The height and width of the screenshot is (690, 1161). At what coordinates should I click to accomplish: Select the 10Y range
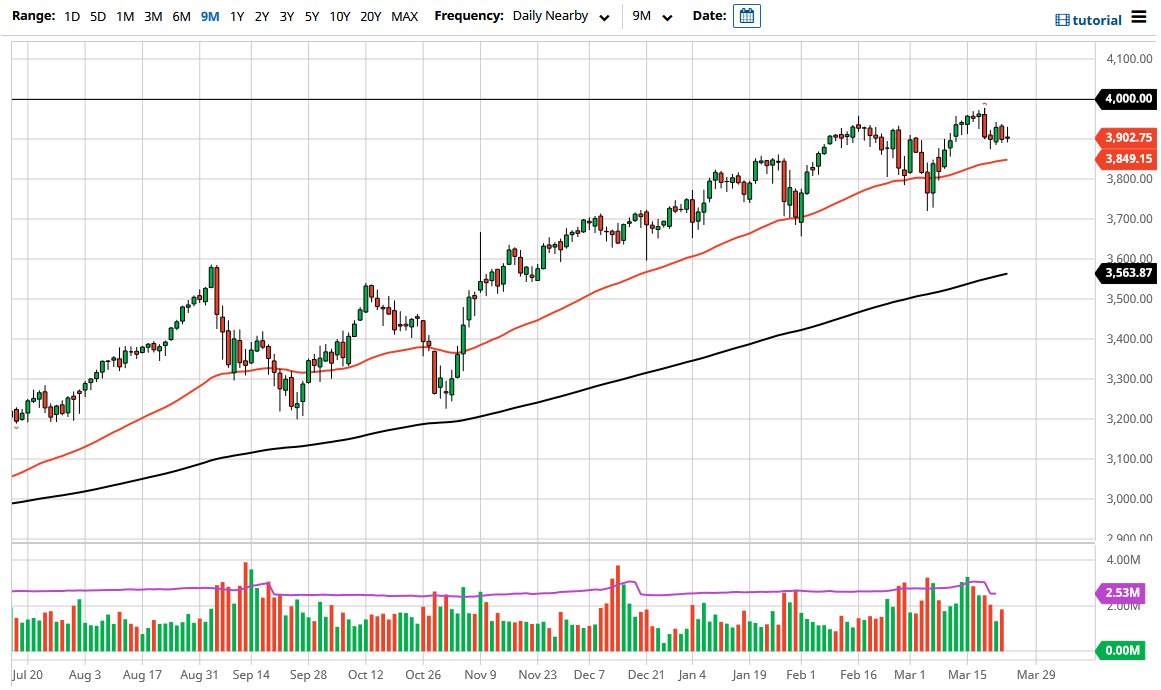(340, 16)
